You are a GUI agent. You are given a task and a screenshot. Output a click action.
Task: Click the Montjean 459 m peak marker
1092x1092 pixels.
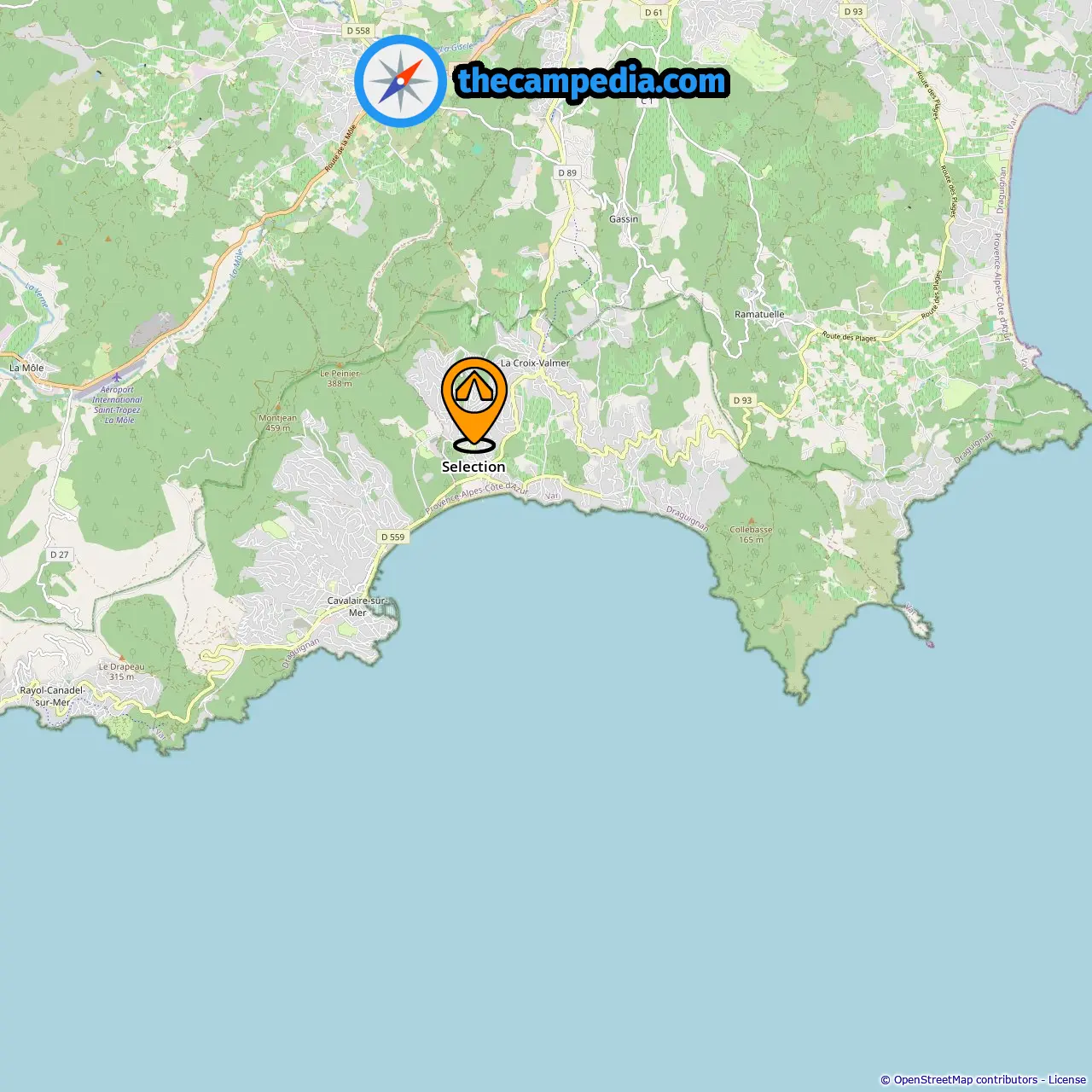[x=278, y=407]
